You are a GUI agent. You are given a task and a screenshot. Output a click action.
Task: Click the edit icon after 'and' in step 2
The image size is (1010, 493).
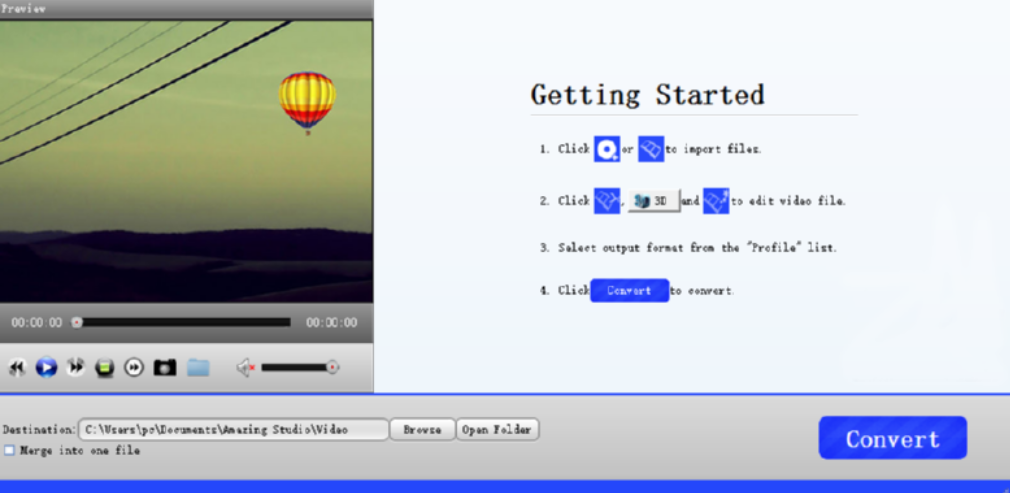pyautogui.click(x=716, y=200)
